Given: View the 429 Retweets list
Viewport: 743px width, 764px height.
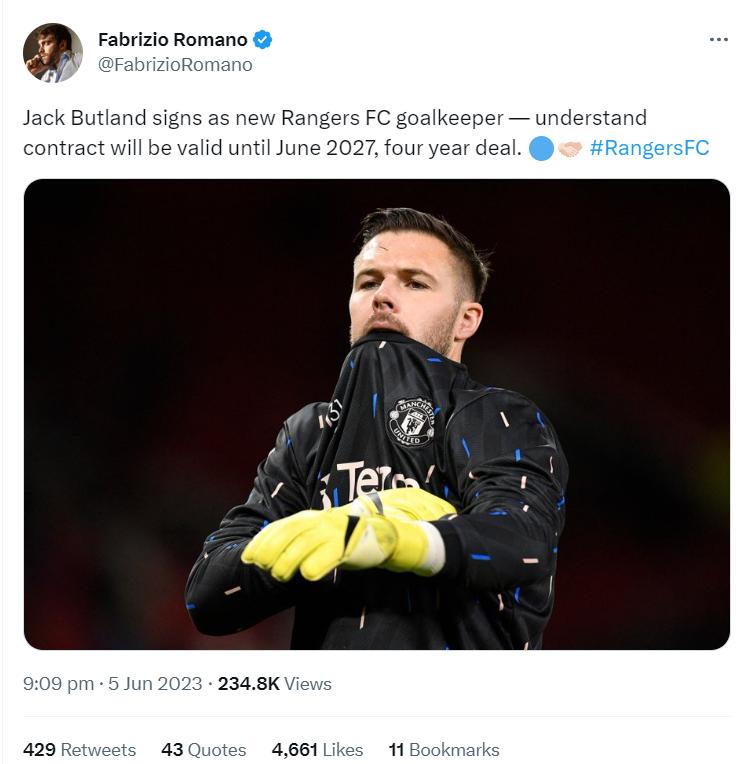Looking at the screenshot, I should pyautogui.click(x=79, y=749).
